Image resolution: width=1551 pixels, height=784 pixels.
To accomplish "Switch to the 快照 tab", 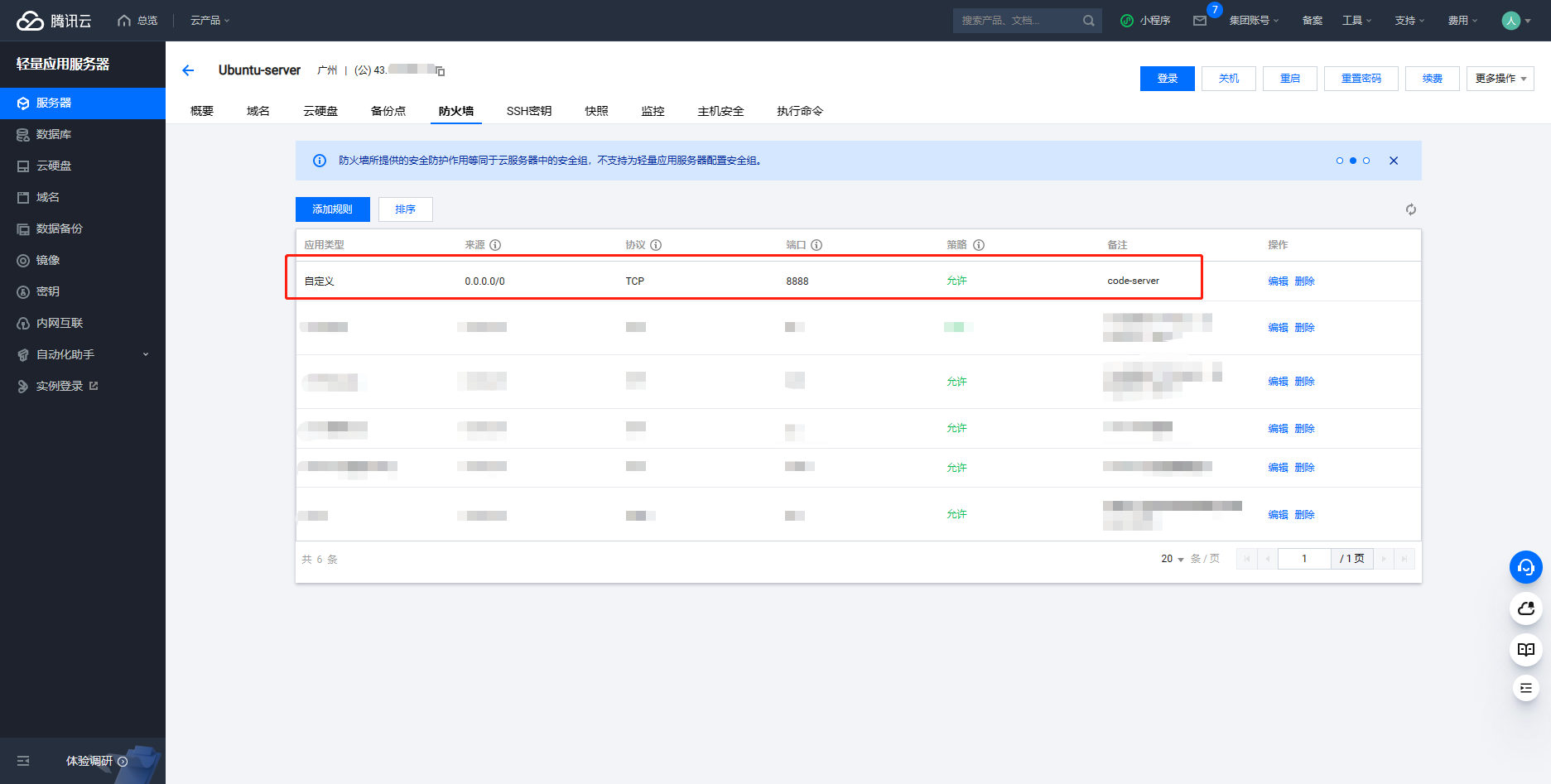I will [596, 111].
